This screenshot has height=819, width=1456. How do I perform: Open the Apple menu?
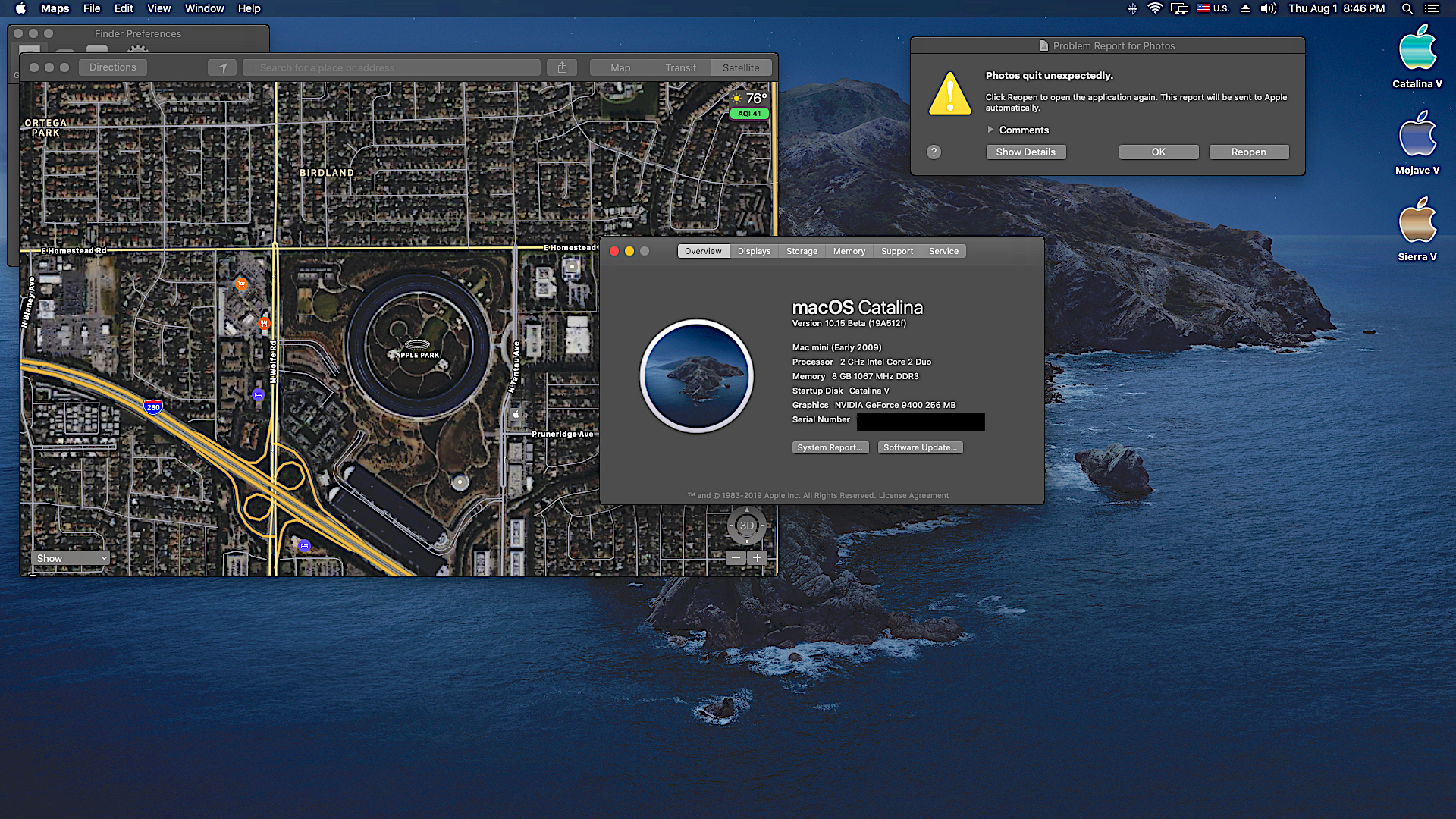click(x=20, y=8)
